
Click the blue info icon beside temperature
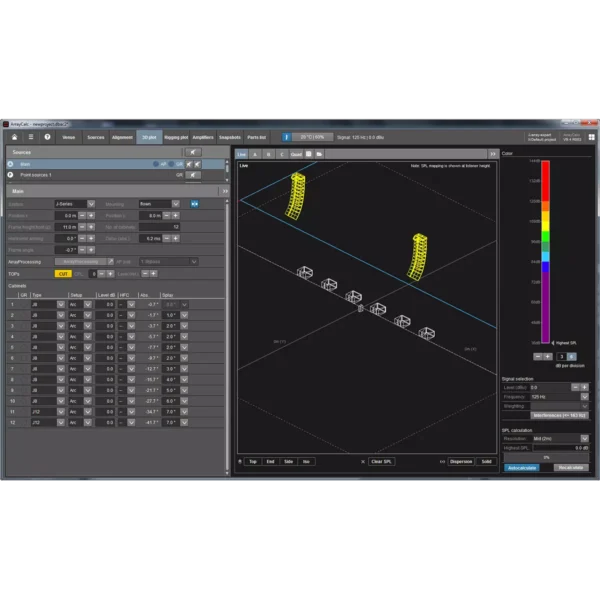(287, 137)
